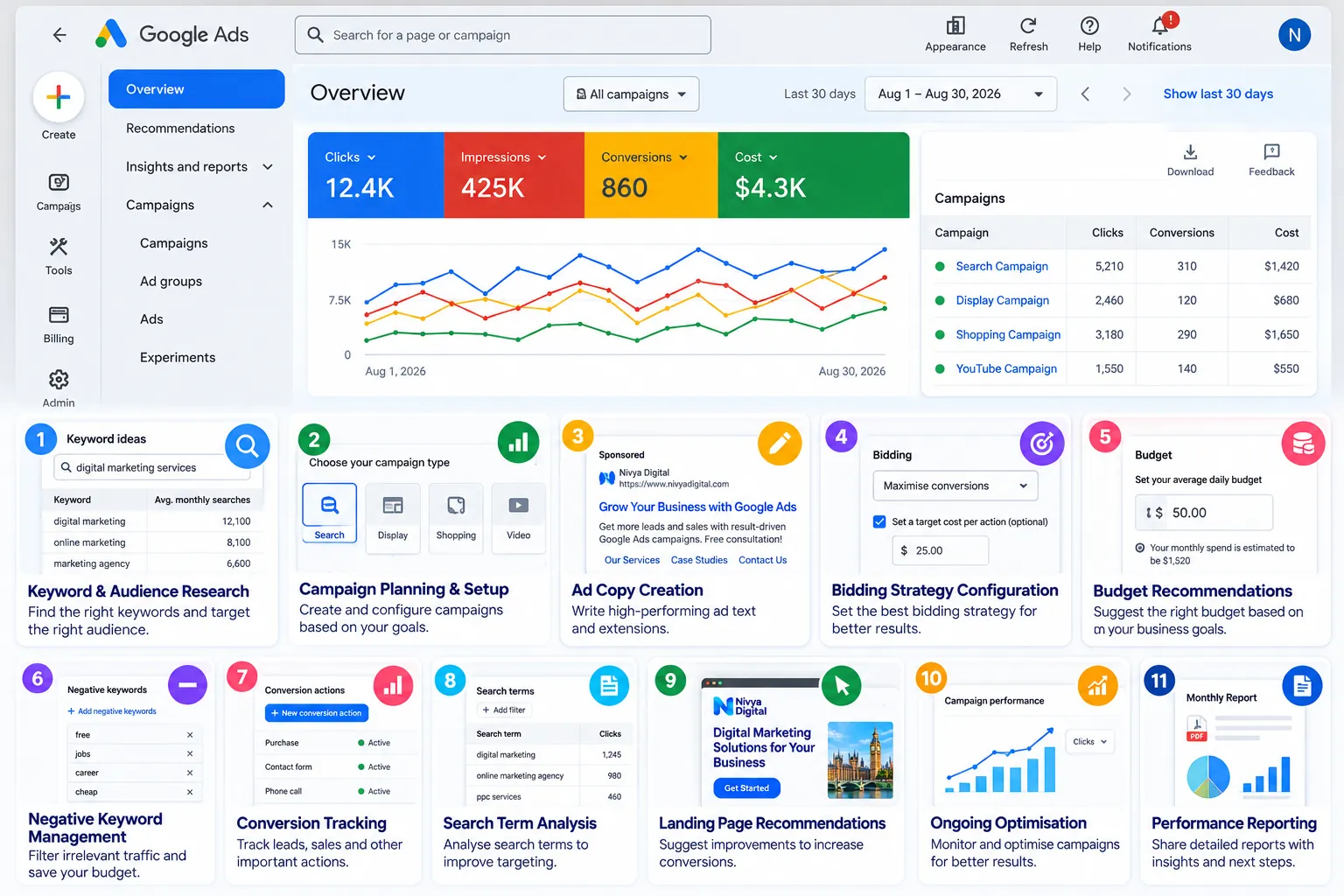This screenshot has height=896, width=1344.
Task: Click the Appearance icon in the top bar
Action: (x=955, y=25)
